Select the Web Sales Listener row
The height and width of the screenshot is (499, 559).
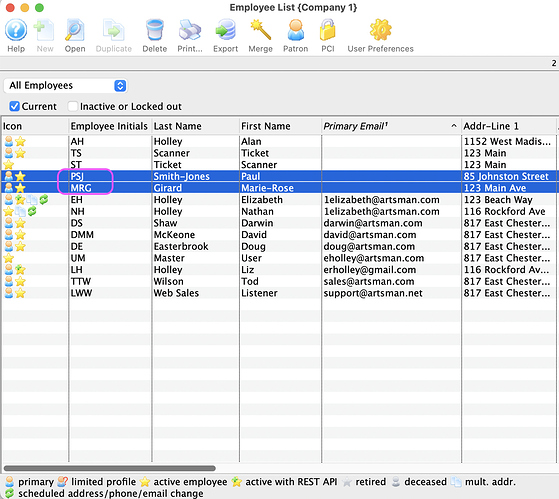[280, 293]
